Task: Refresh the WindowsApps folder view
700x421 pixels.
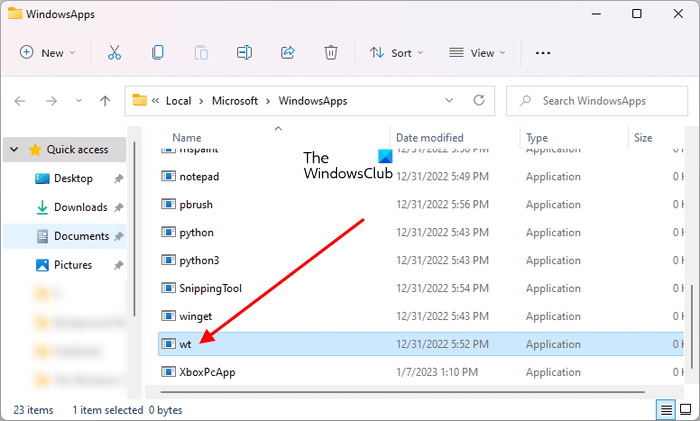Action: click(479, 100)
